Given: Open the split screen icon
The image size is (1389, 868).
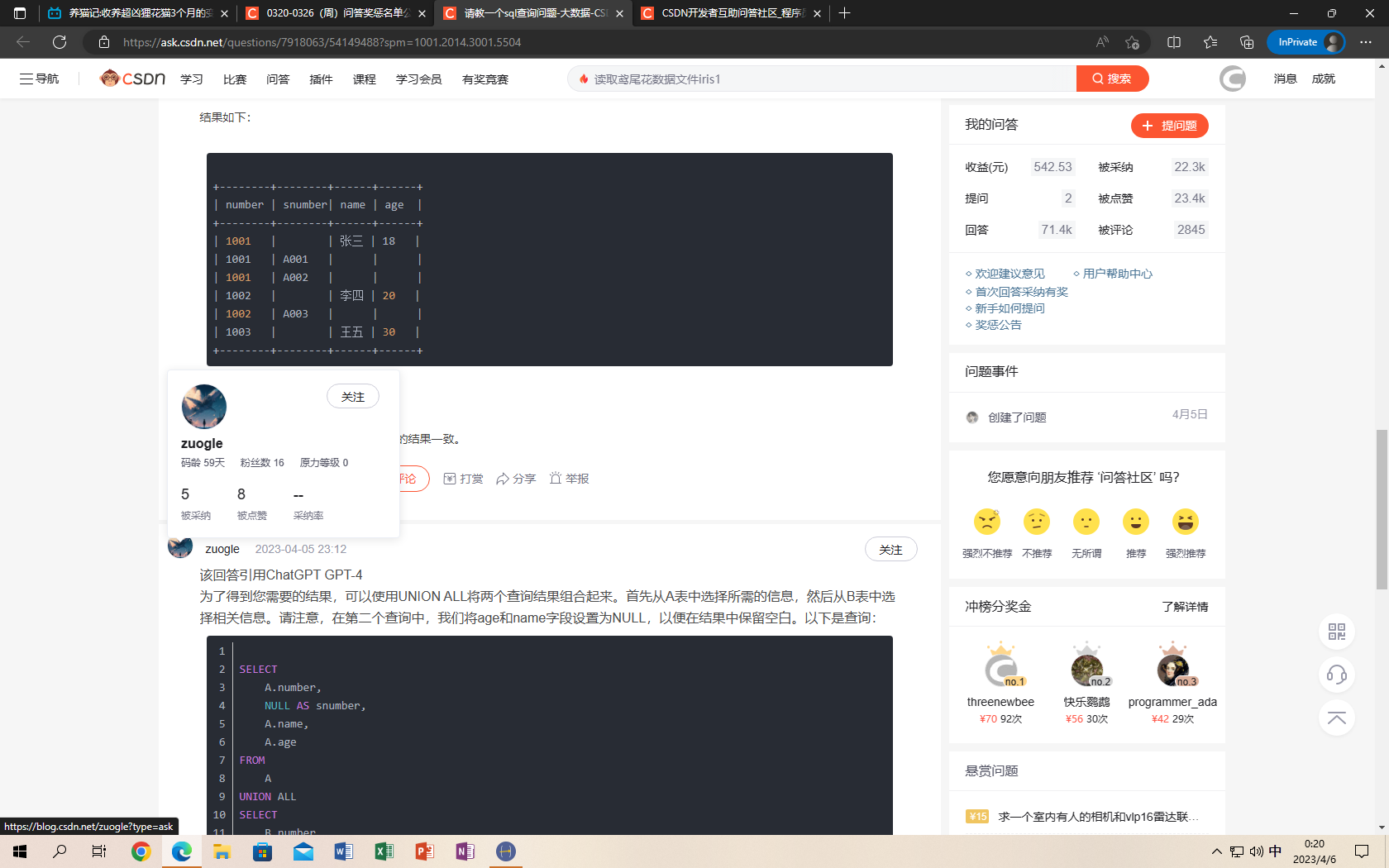Looking at the screenshot, I should 1174,42.
